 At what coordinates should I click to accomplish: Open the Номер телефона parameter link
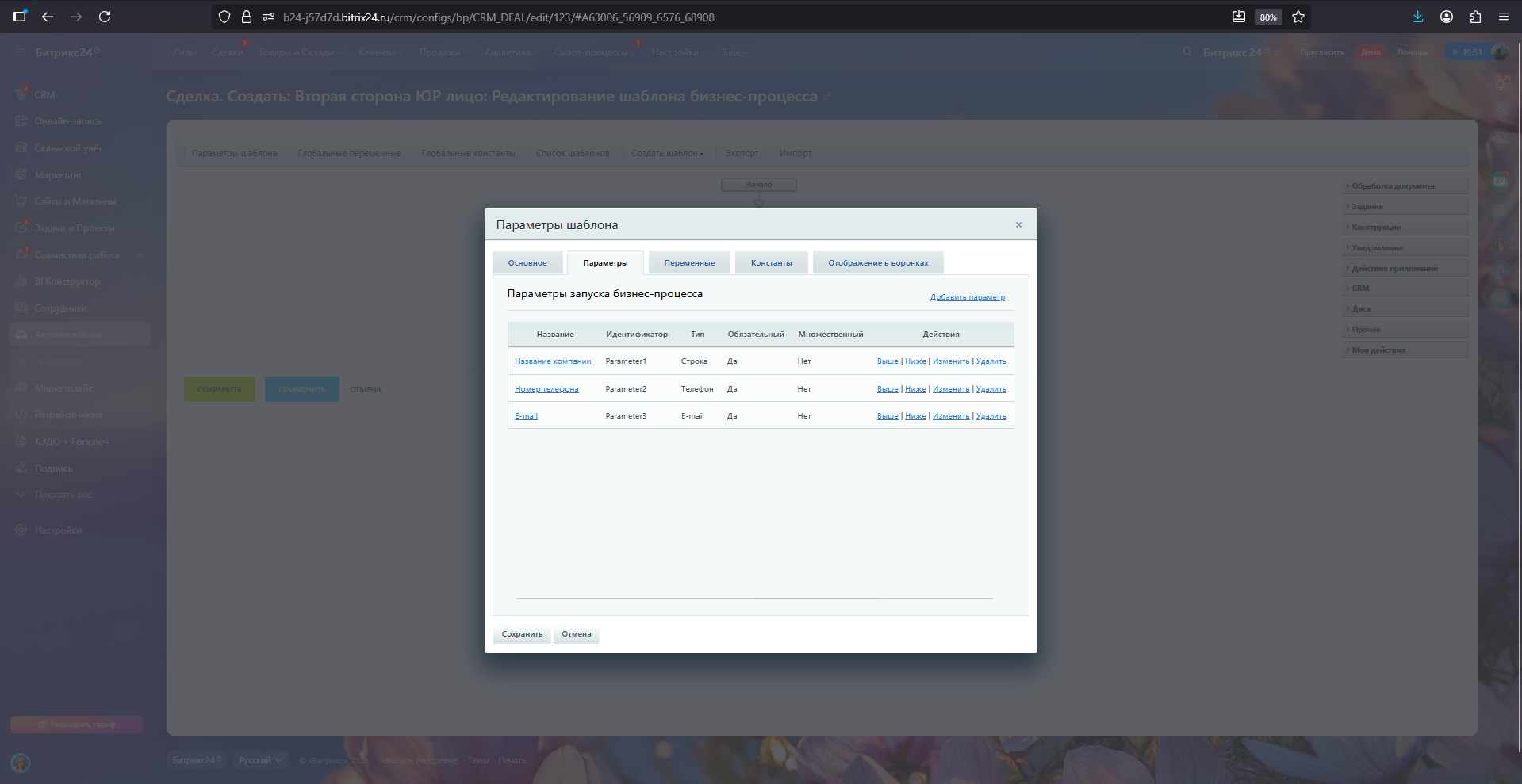[546, 389]
